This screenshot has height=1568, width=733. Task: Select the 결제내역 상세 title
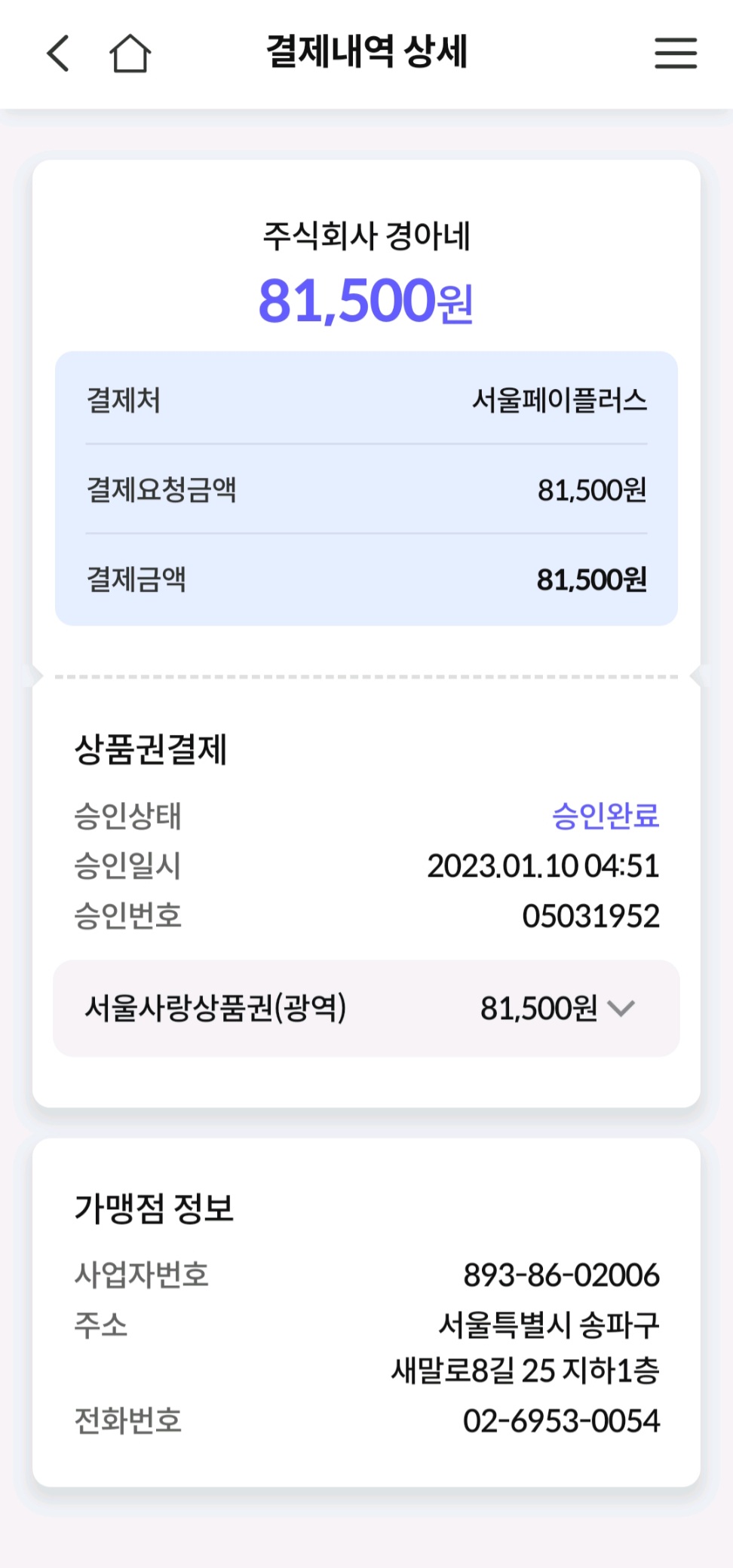click(x=367, y=52)
